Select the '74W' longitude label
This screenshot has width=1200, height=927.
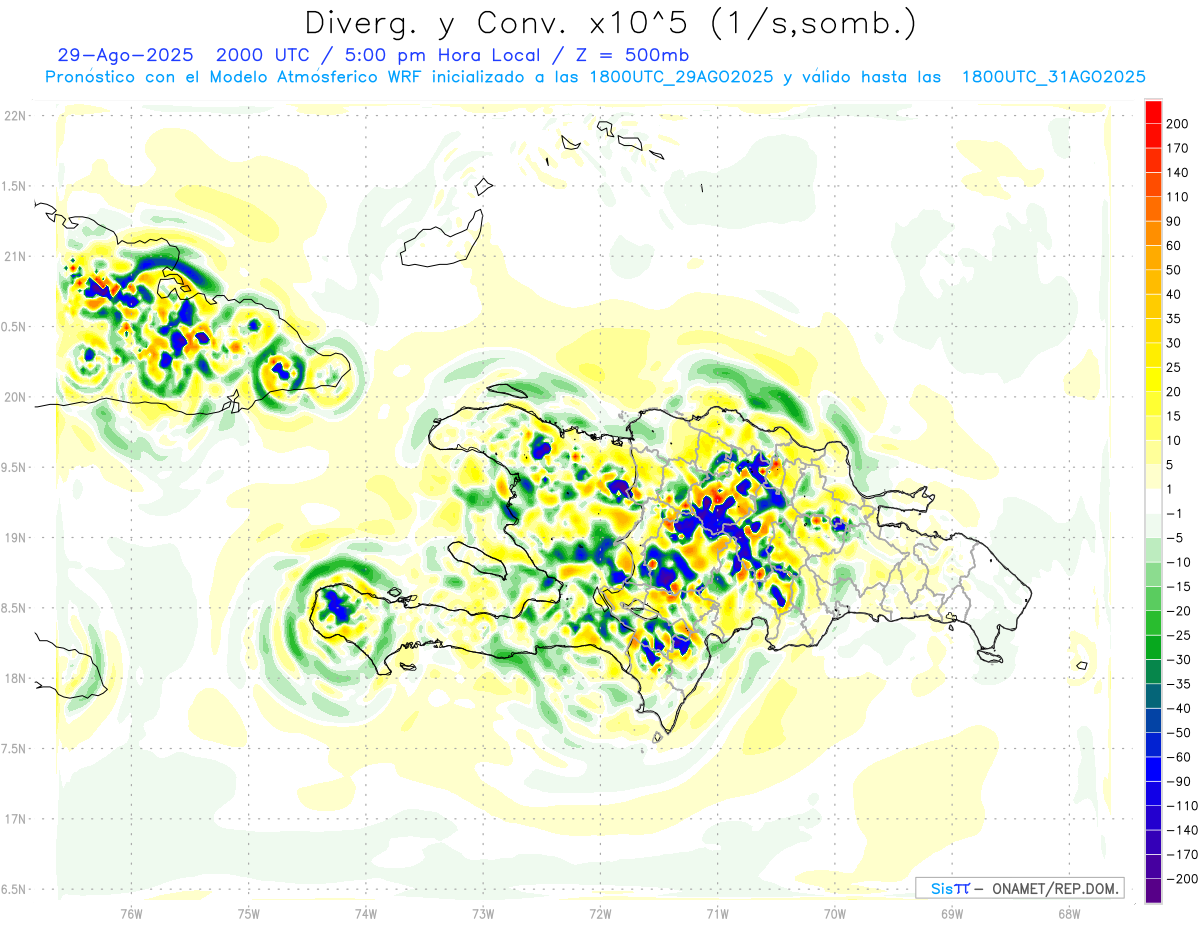(x=365, y=913)
